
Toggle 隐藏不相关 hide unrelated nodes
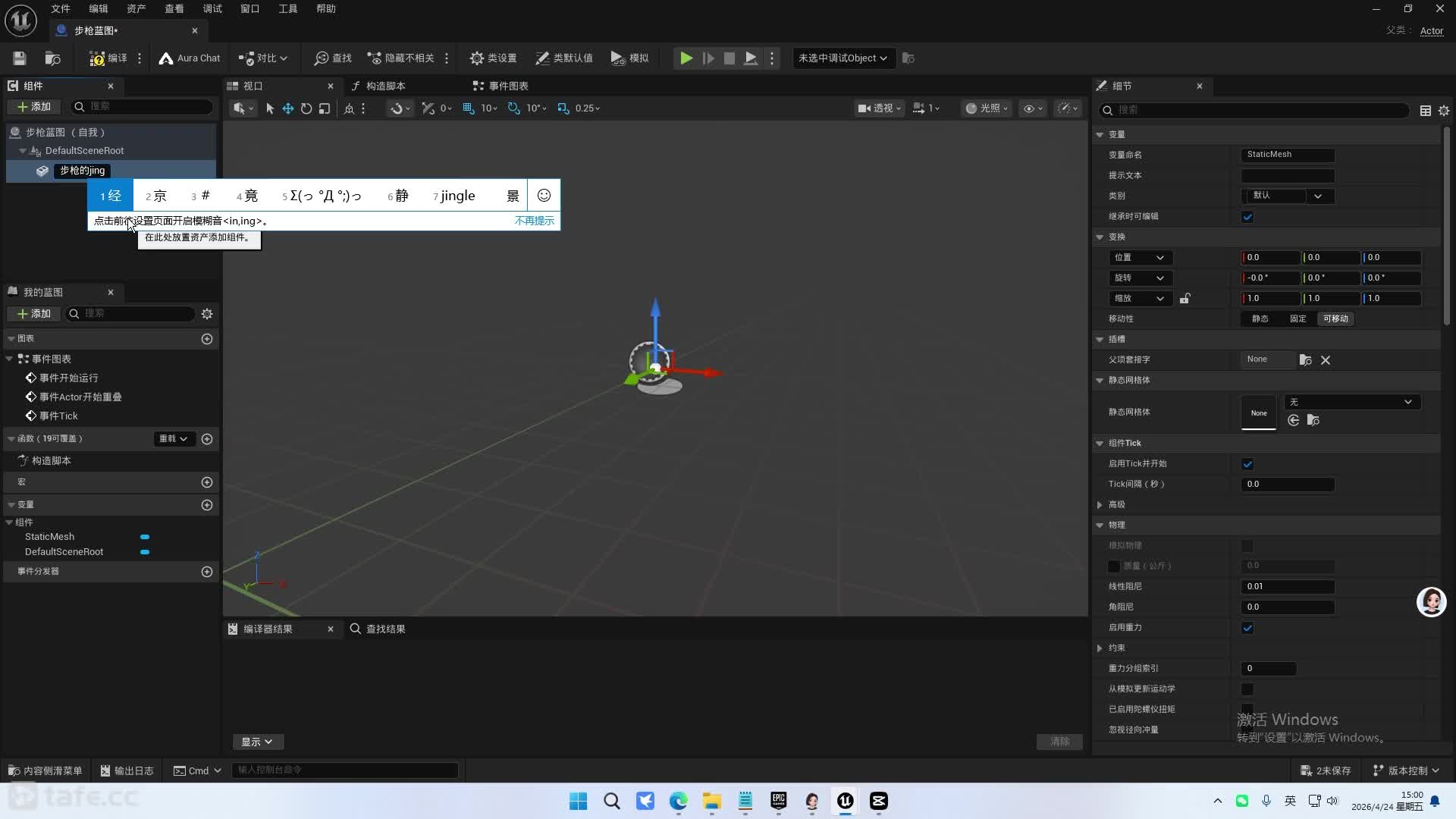click(x=401, y=58)
